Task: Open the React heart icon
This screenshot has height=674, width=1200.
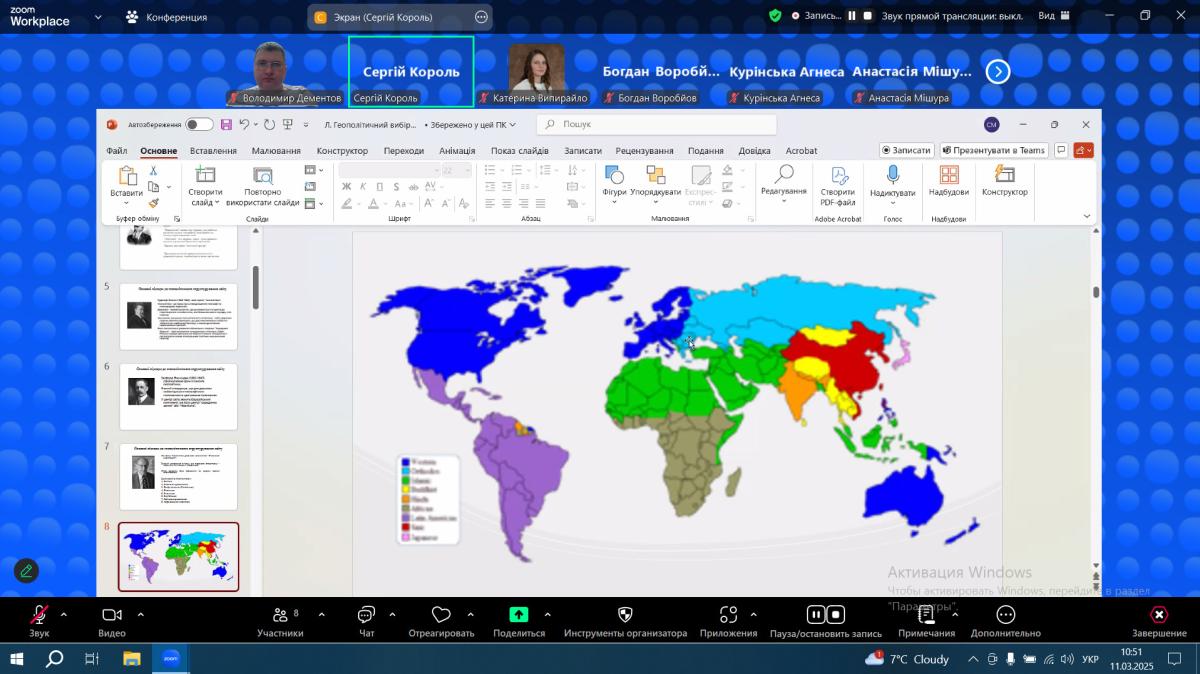Action: (441, 615)
